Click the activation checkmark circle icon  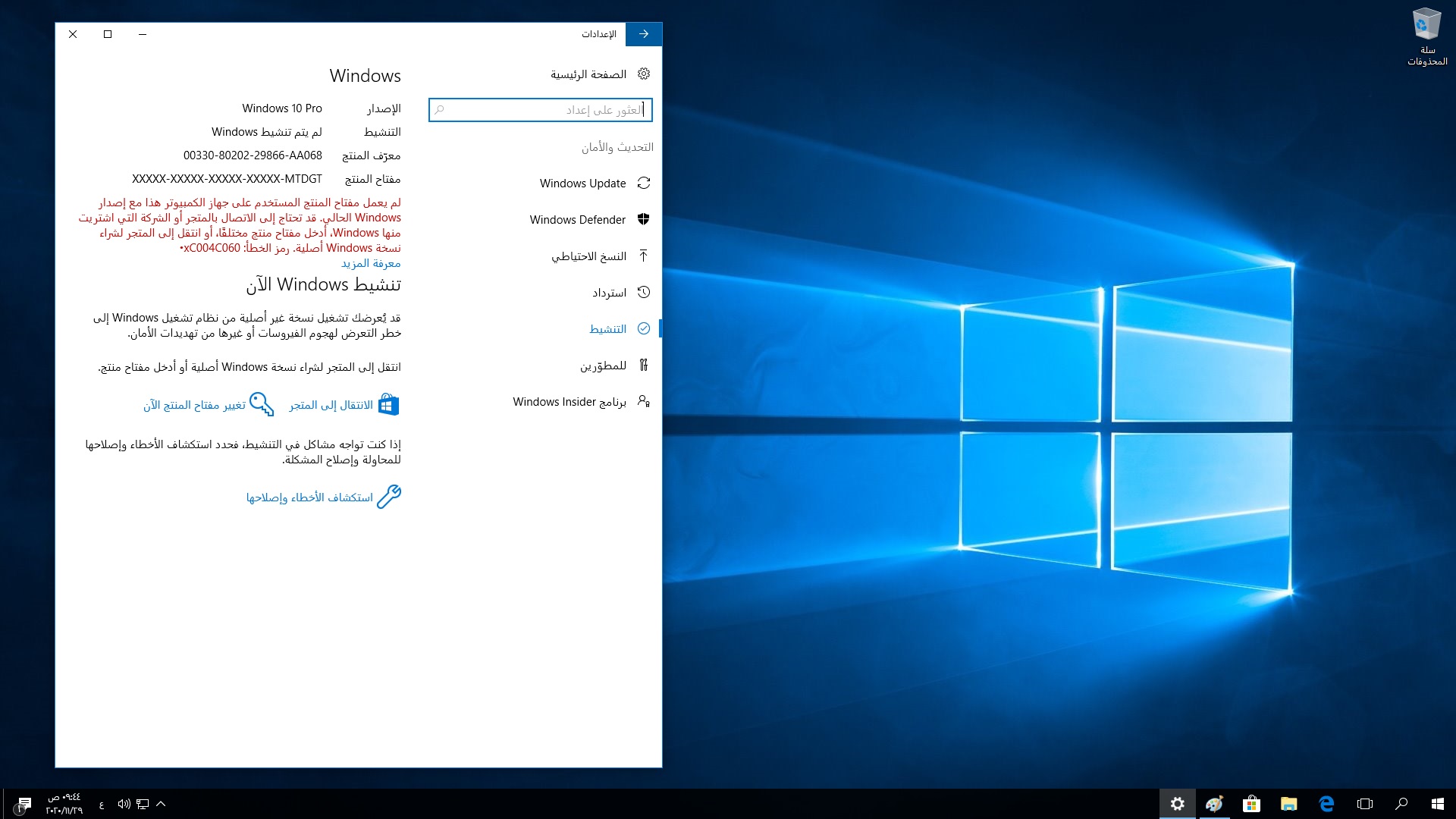644,329
